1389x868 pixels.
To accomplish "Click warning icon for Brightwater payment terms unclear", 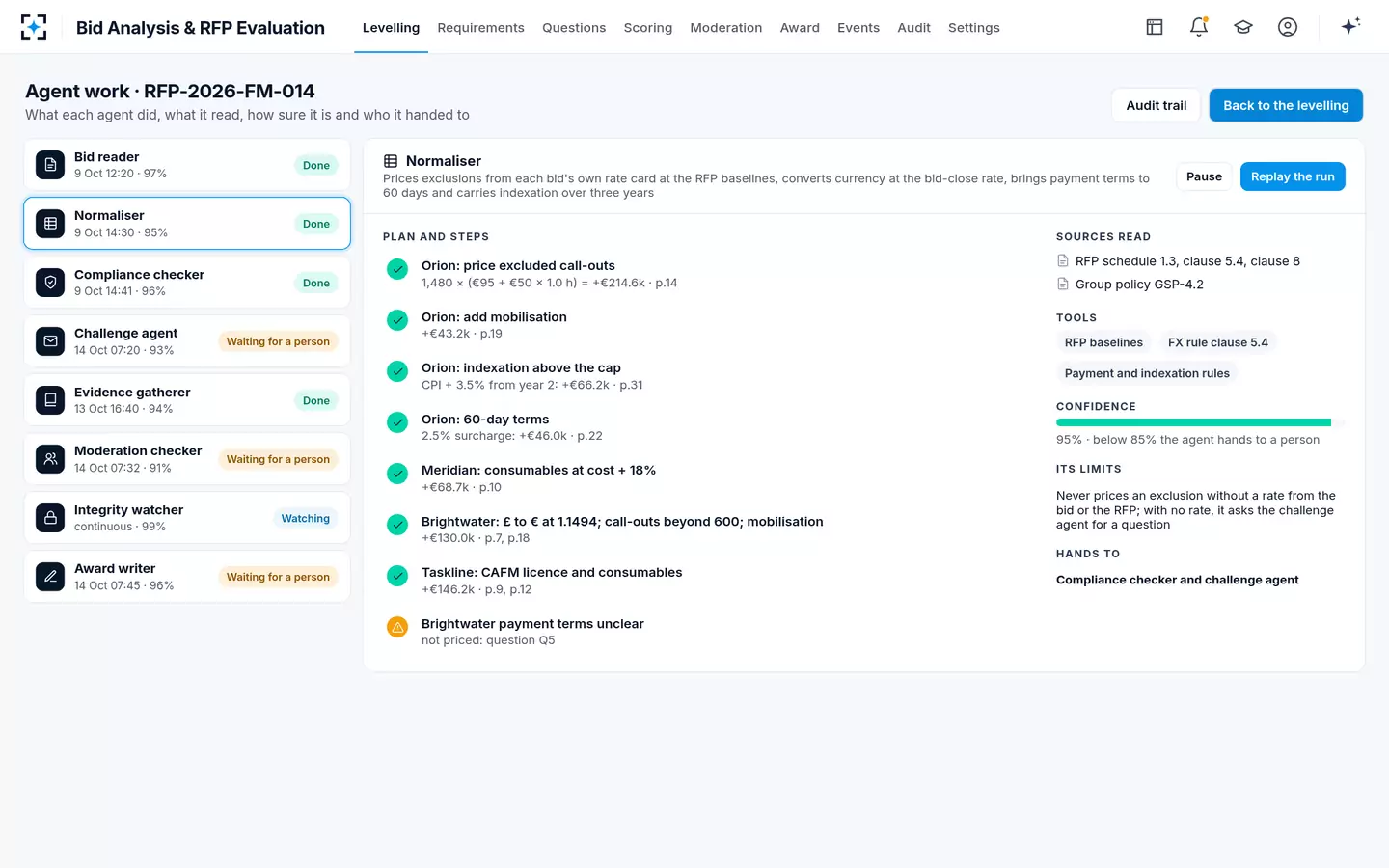I will (x=397, y=627).
